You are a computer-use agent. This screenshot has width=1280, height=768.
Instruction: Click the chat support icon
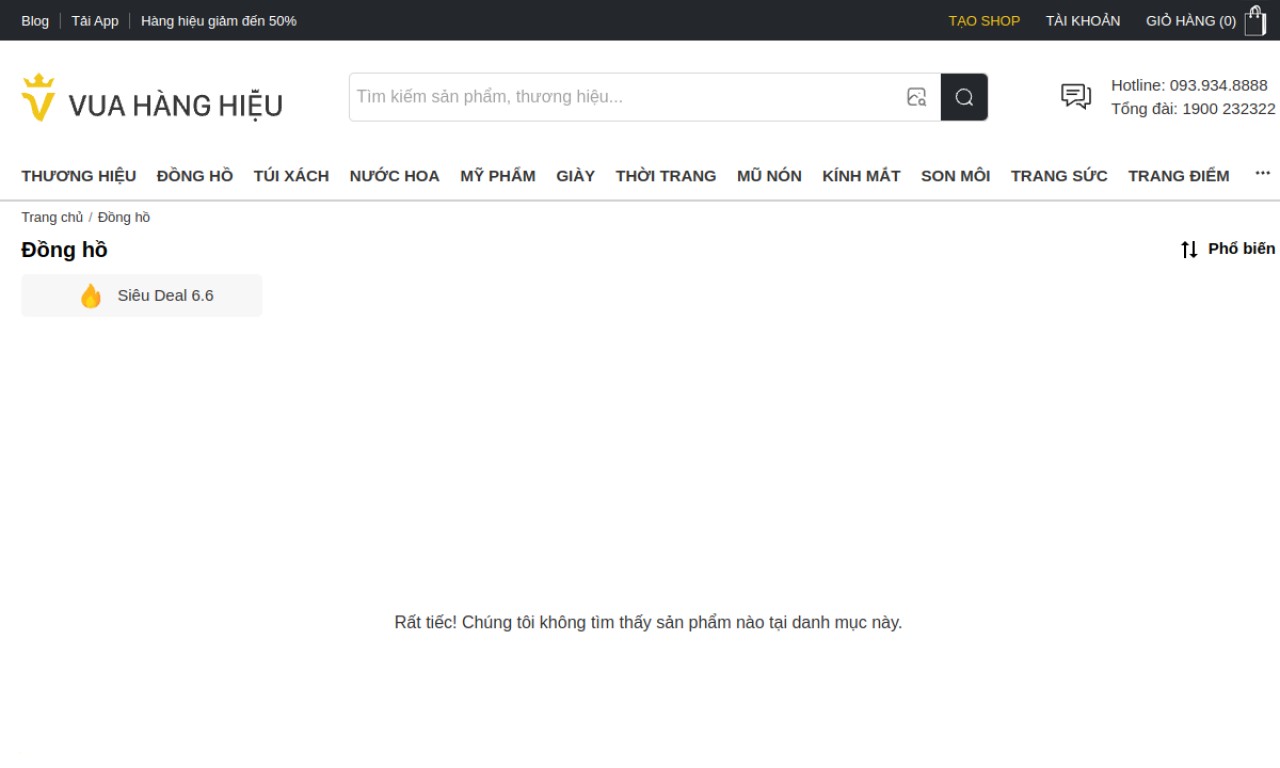tap(1076, 96)
